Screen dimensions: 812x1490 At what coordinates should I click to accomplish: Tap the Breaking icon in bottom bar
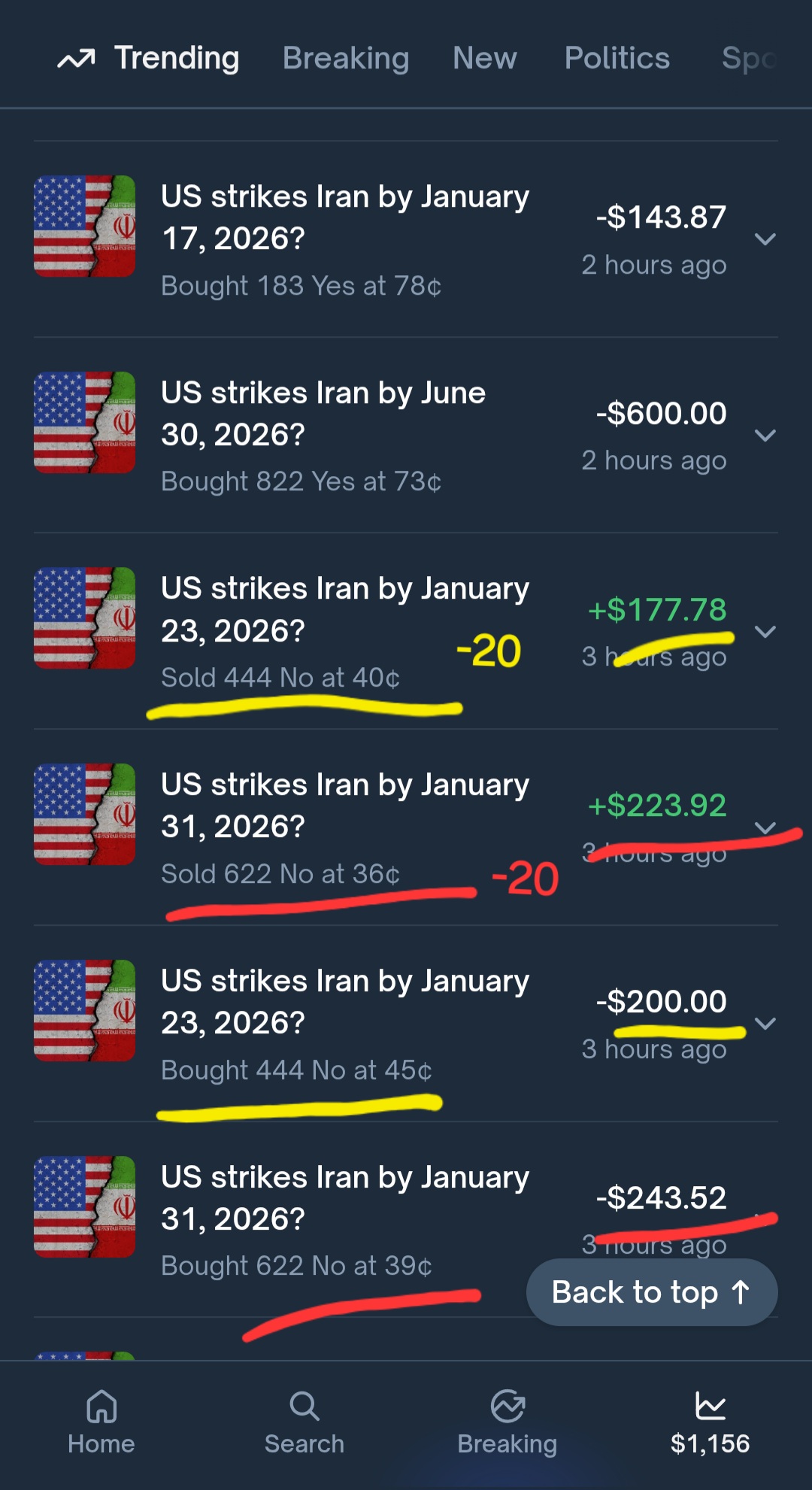pyautogui.click(x=507, y=1407)
